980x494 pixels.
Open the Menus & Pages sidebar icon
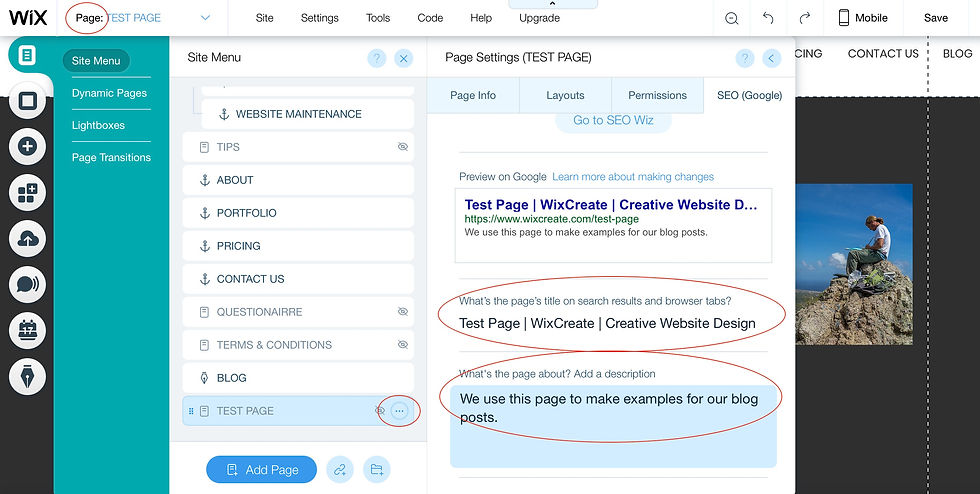coord(28,56)
